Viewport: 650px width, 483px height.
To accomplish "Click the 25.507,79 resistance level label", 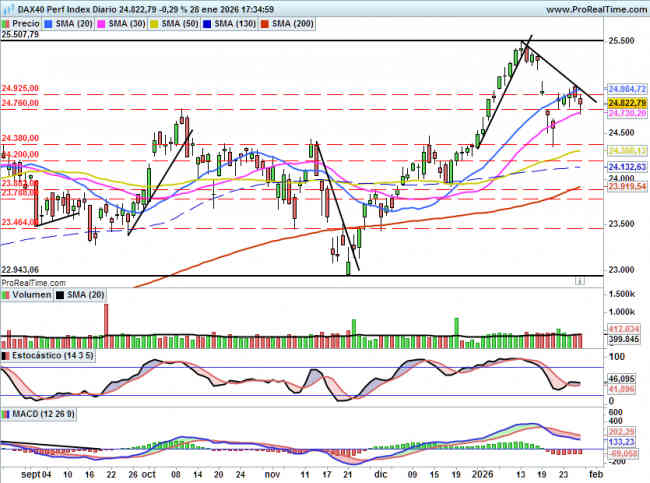I will (x=20, y=34).
